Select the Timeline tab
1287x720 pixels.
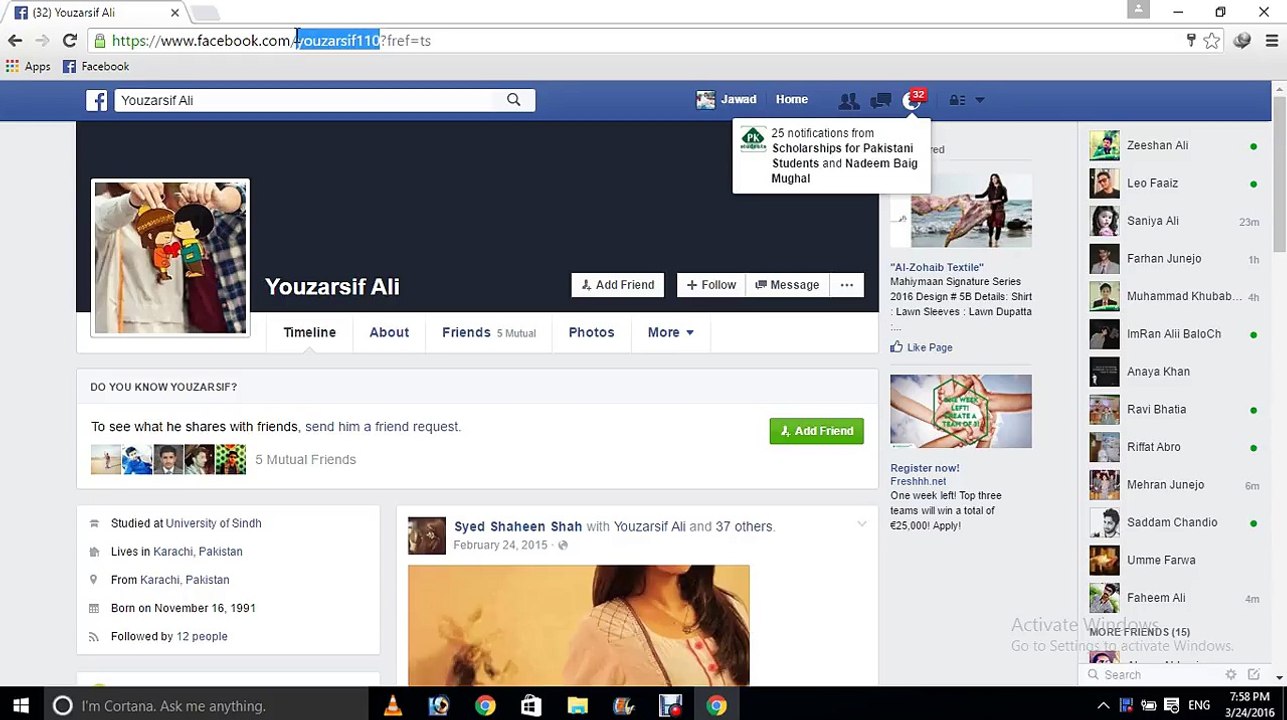point(309,333)
